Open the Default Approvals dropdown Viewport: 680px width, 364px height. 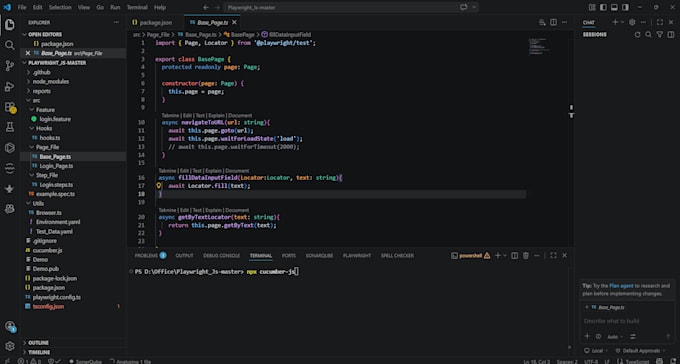coord(640,351)
